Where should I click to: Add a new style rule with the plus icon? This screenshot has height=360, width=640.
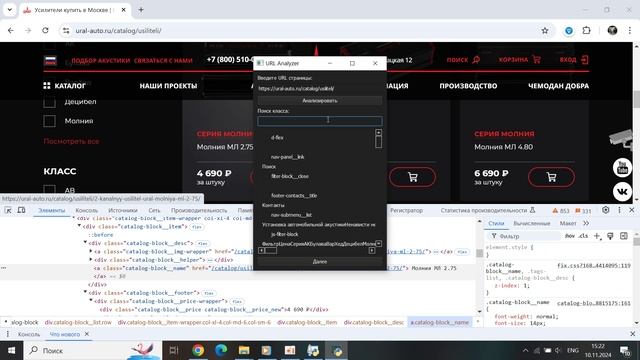pyautogui.click(x=597, y=236)
